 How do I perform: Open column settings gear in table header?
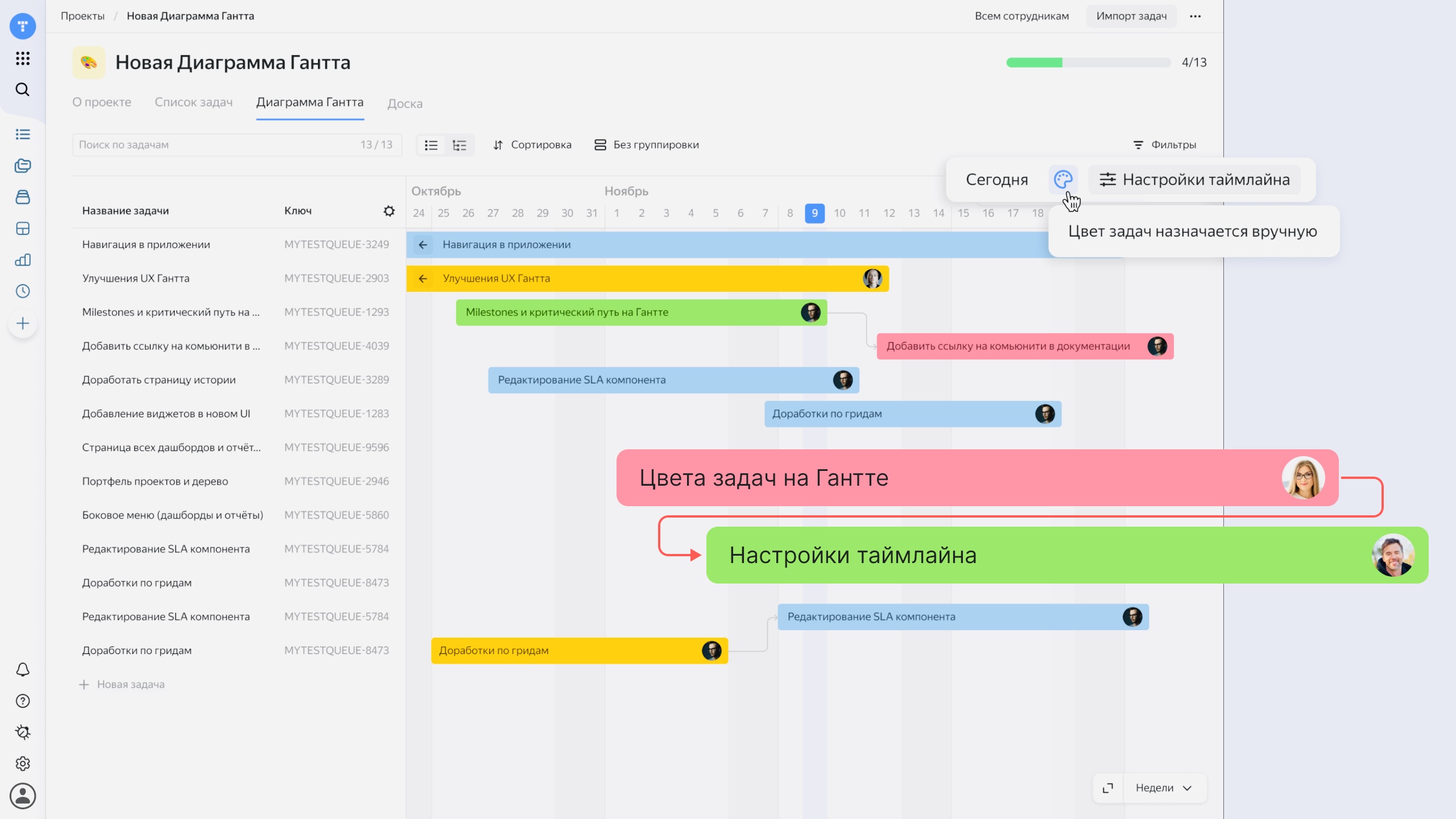tap(389, 211)
